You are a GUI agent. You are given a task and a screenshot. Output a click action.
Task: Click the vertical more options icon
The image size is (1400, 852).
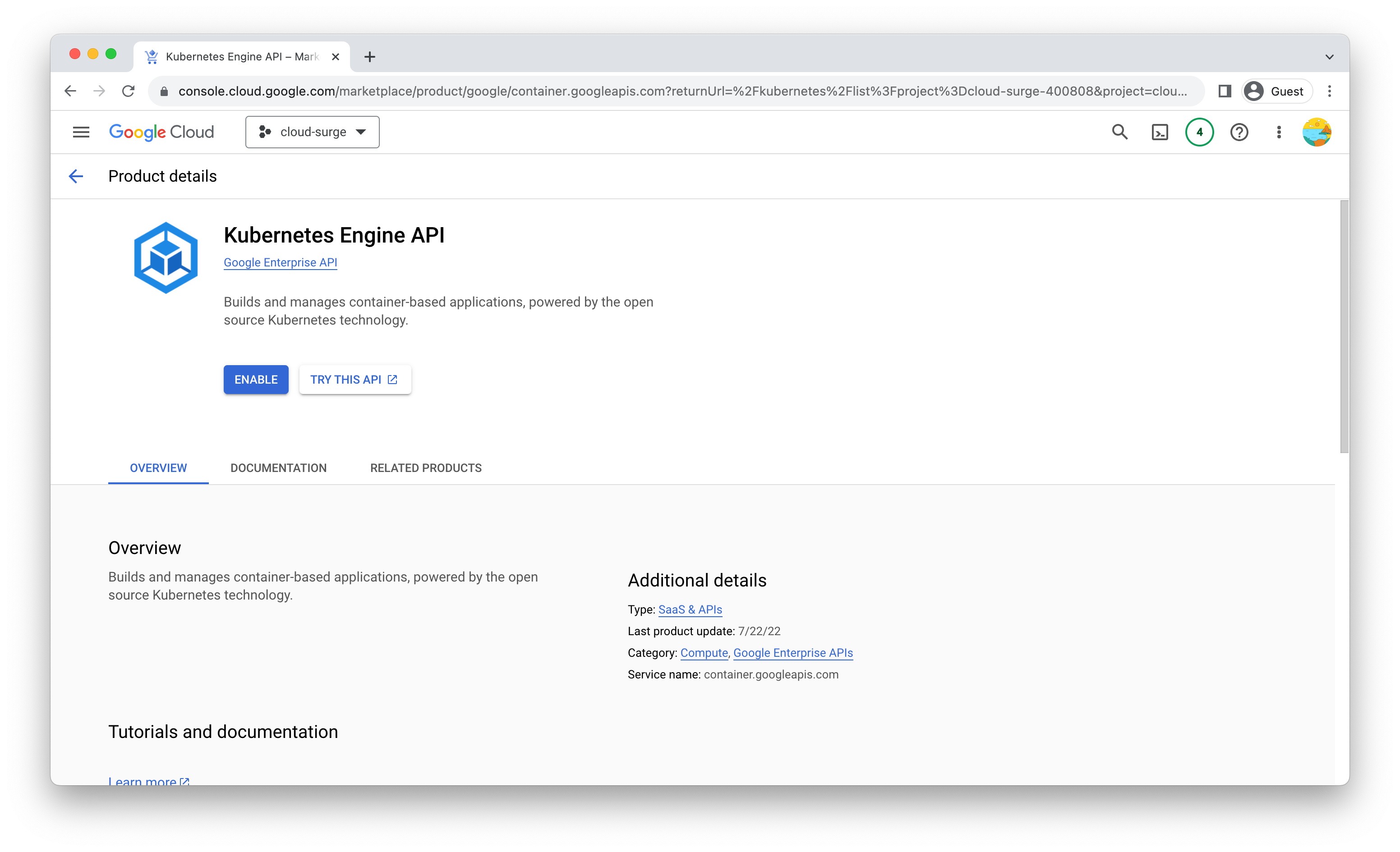coord(1278,132)
